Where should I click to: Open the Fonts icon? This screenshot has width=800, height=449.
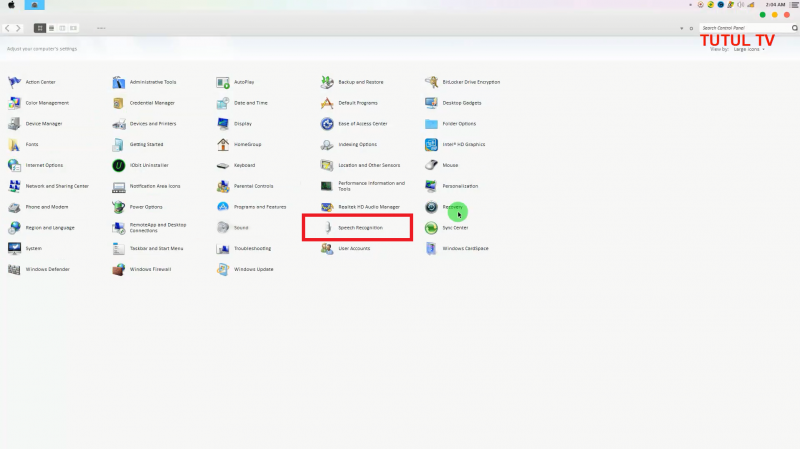pos(14,144)
